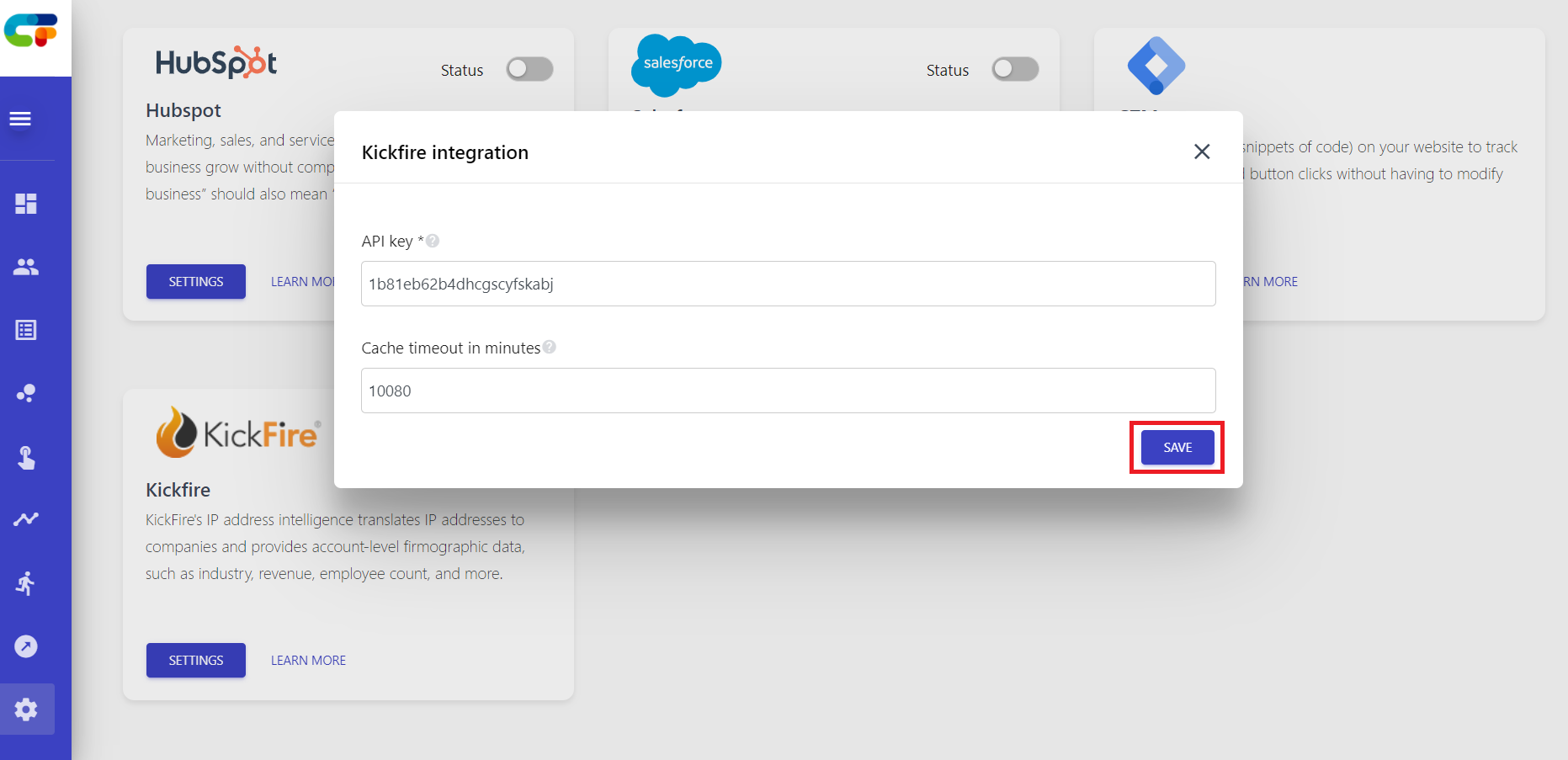Open the bubble chart sidebar icon
Image resolution: width=1568 pixels, height=760 pixels.
pos(26,393)
